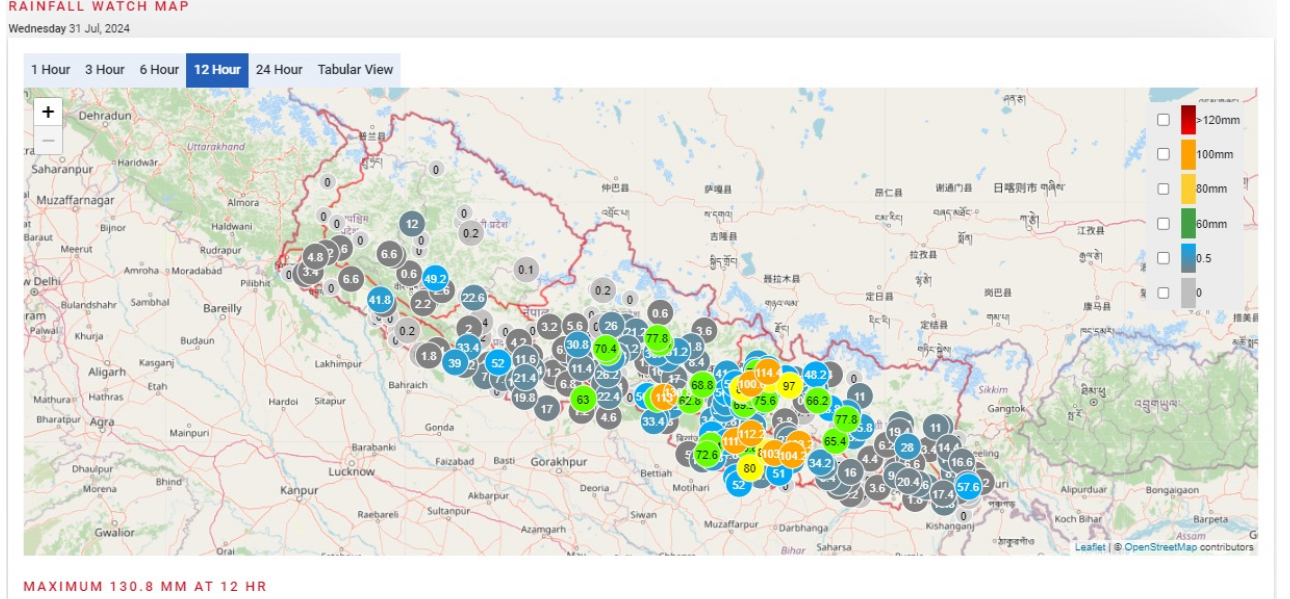This screenshot has width=1290, height=599.
Task: Click the 66.2 green rainfall marker
Action: pos(817,400)
